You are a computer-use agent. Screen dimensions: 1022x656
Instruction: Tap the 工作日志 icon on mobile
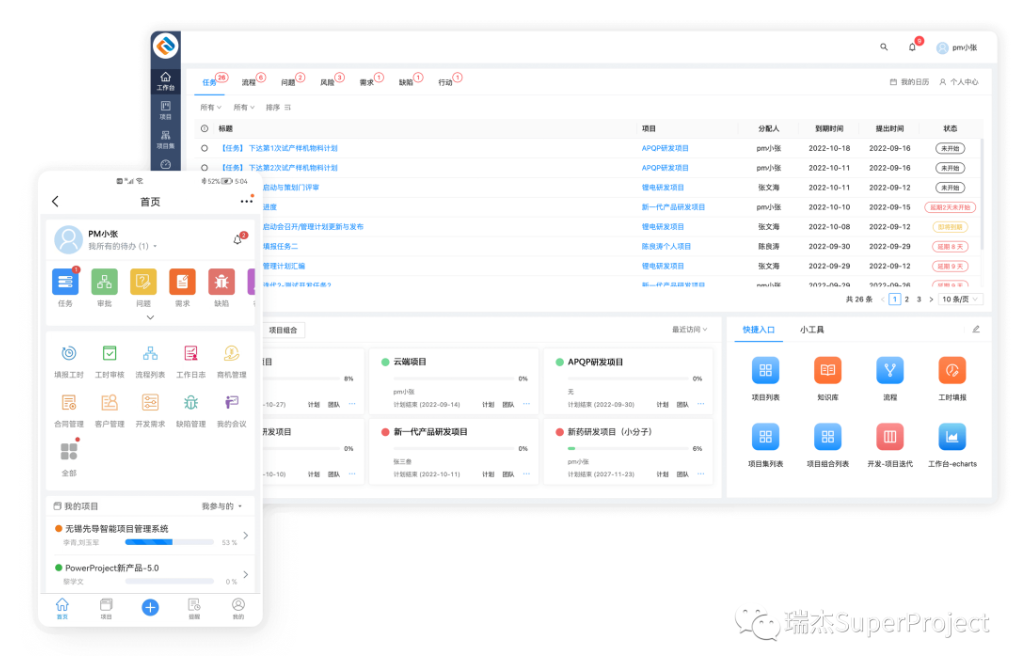point(190,353)
